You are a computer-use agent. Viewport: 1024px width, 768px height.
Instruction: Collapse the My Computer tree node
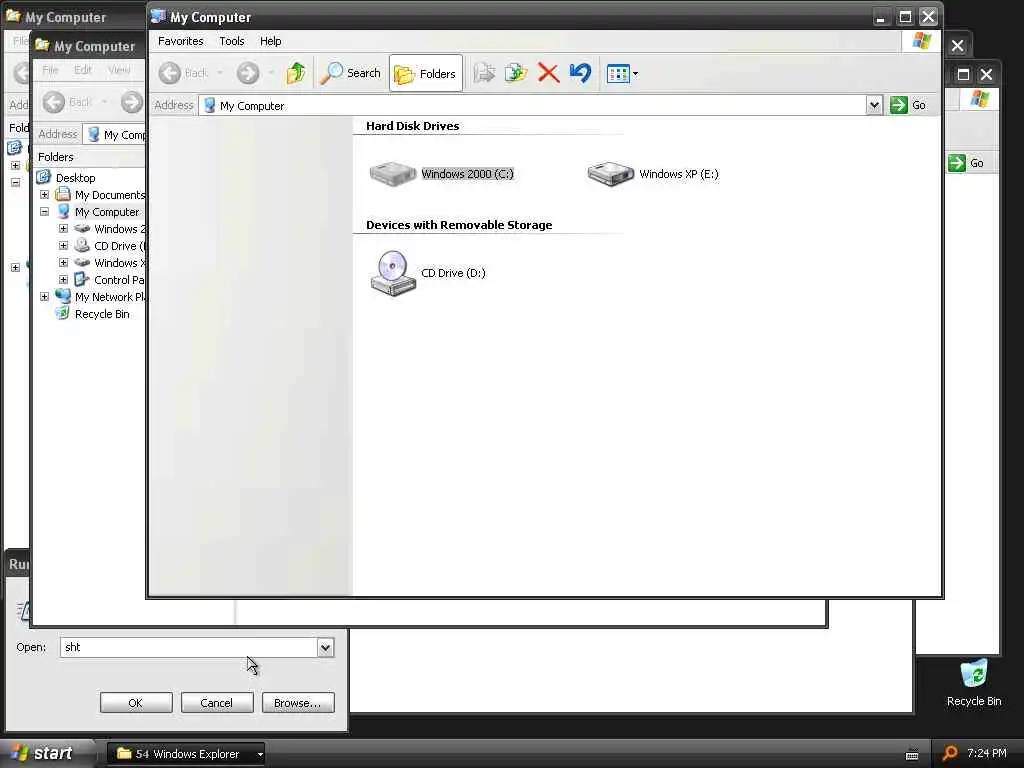pos(44,212)
